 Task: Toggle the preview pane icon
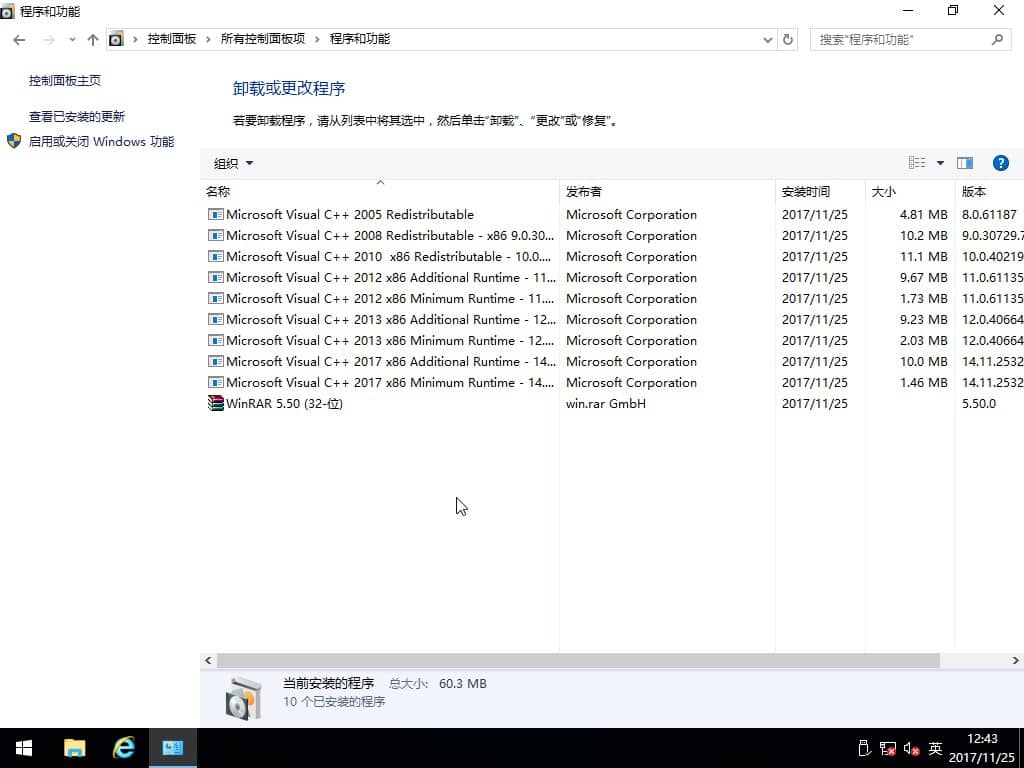click(x=965, y=163)
